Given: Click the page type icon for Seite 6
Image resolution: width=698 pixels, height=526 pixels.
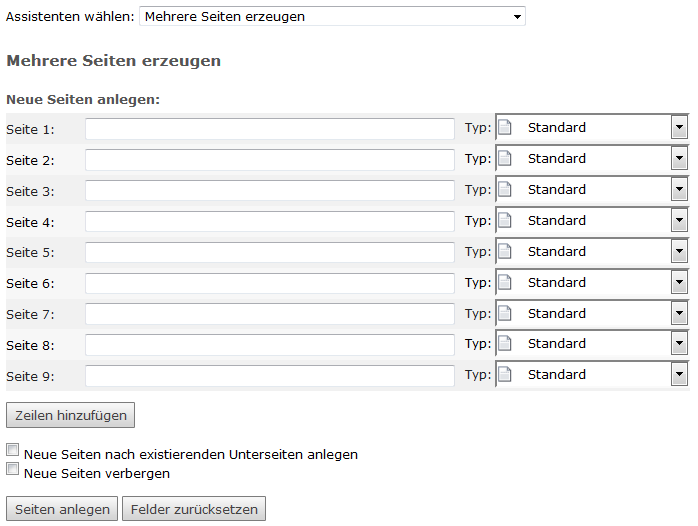Looking at the screenshot, I should click(x=505, y=283).
